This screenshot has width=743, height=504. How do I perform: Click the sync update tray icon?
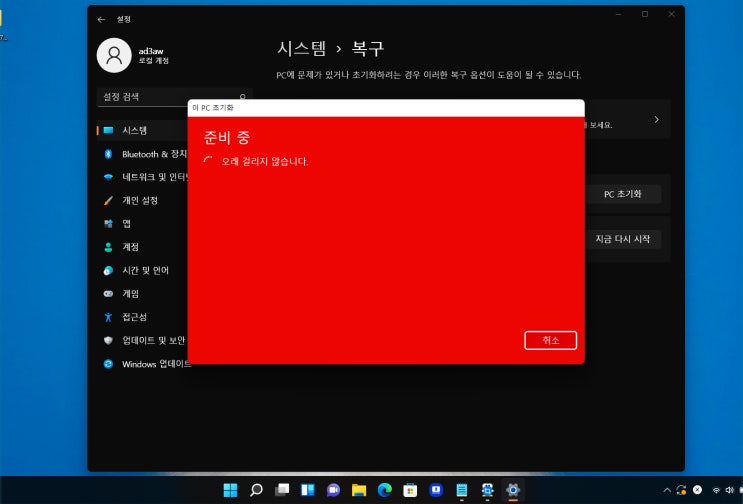681,490
